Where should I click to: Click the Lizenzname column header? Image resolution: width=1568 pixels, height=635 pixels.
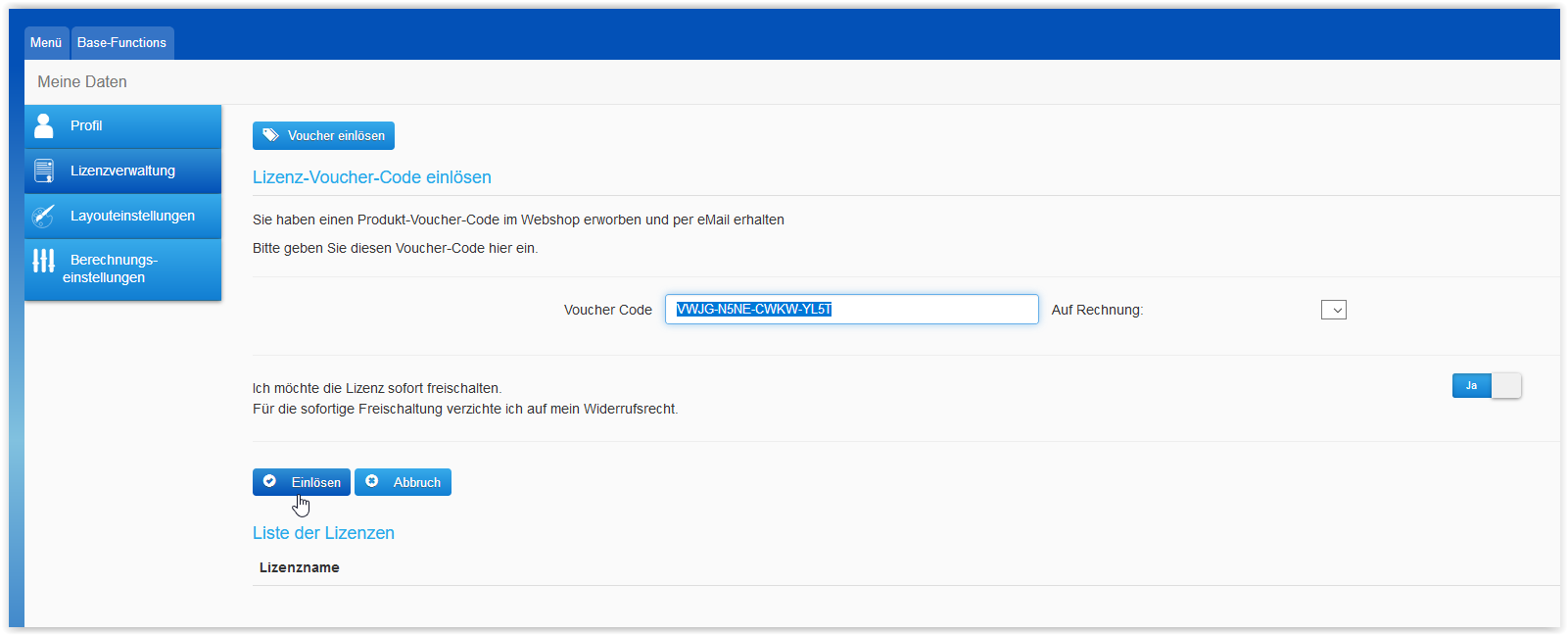coord(300,567)
